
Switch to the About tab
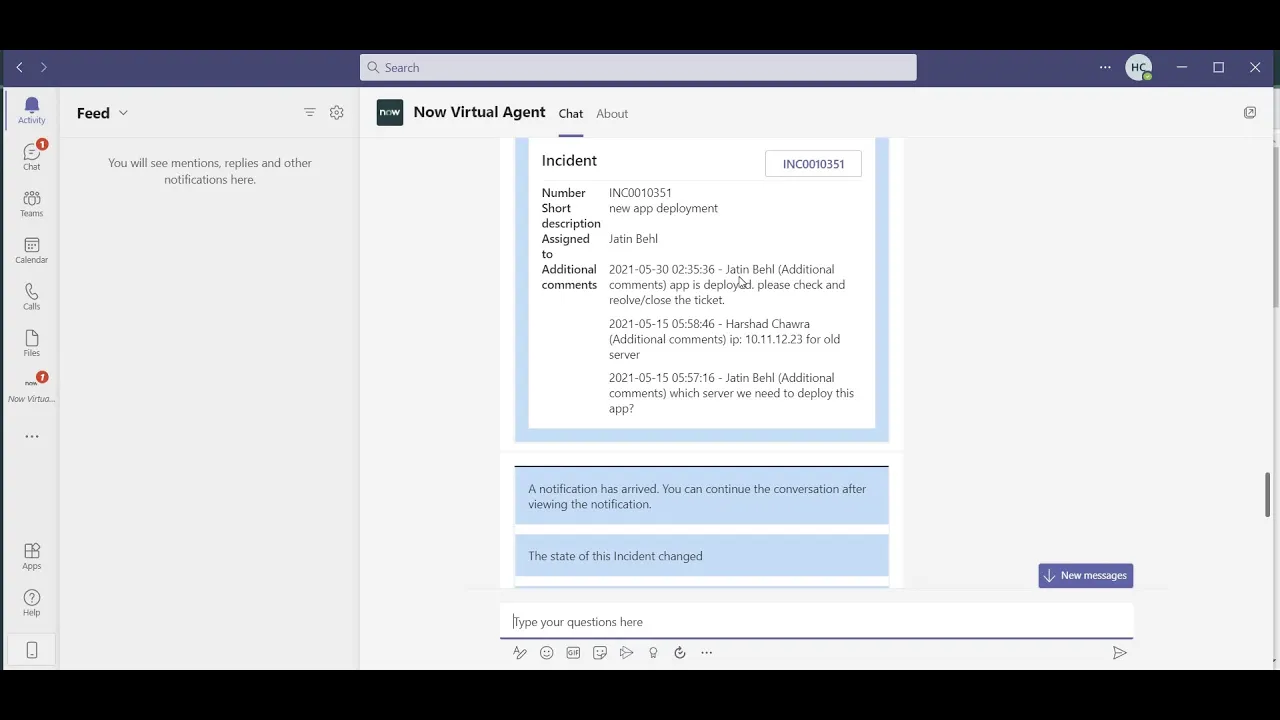[612, 114]
